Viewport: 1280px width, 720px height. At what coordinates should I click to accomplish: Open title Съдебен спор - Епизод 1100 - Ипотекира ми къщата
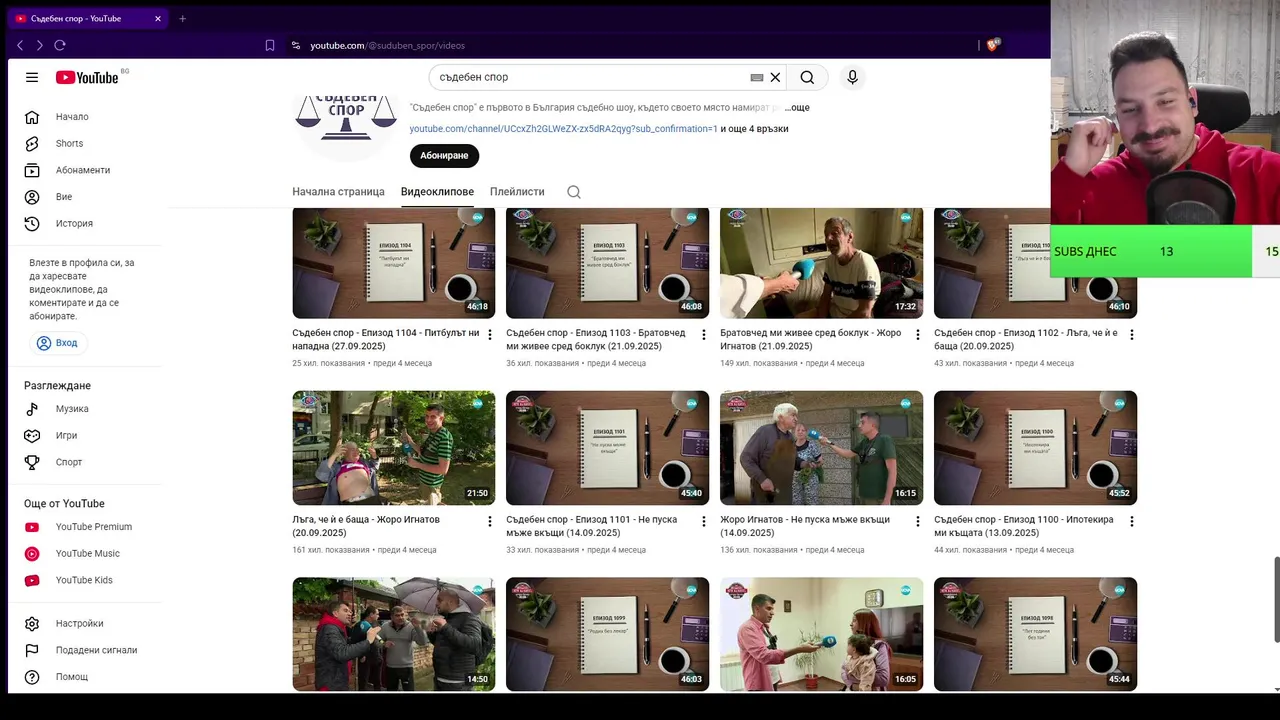tap(1024, 526)
